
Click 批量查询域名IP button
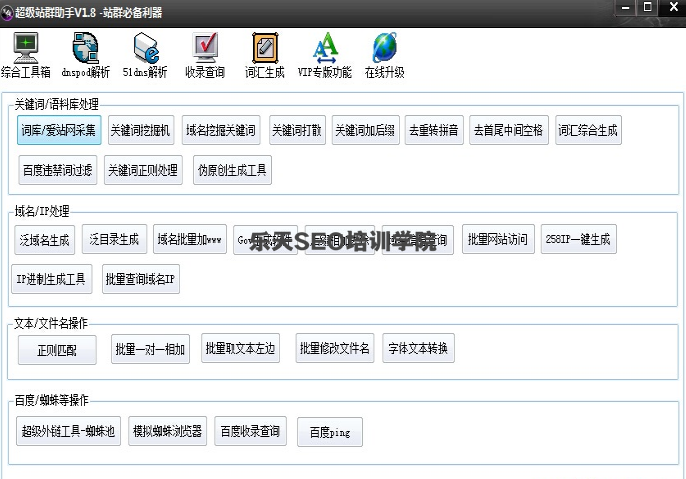tap(141, 279)
